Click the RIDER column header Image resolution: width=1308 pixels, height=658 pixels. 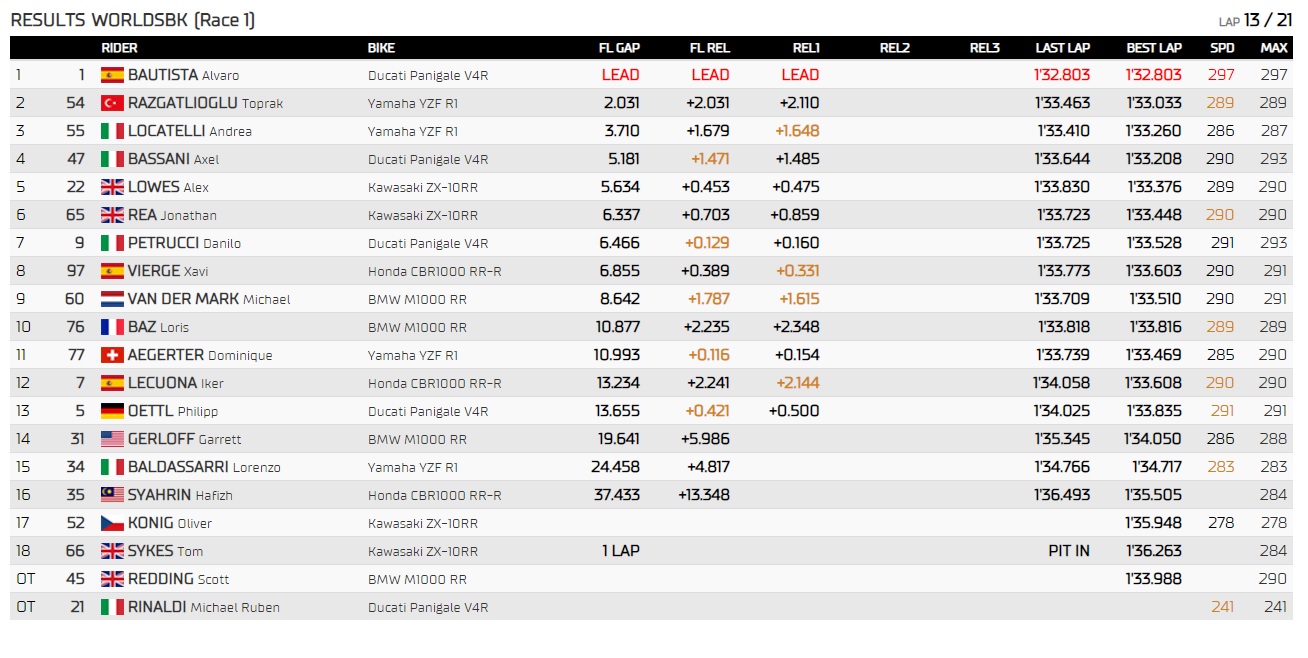[x=119, y=48]
